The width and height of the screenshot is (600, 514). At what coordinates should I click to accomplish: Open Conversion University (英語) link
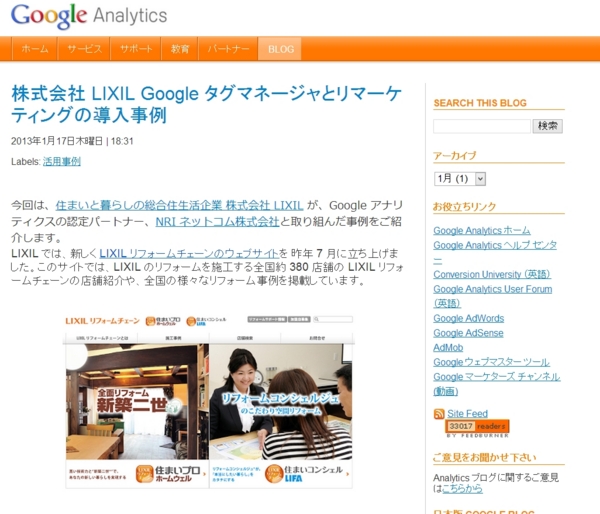tap(492, 274)
